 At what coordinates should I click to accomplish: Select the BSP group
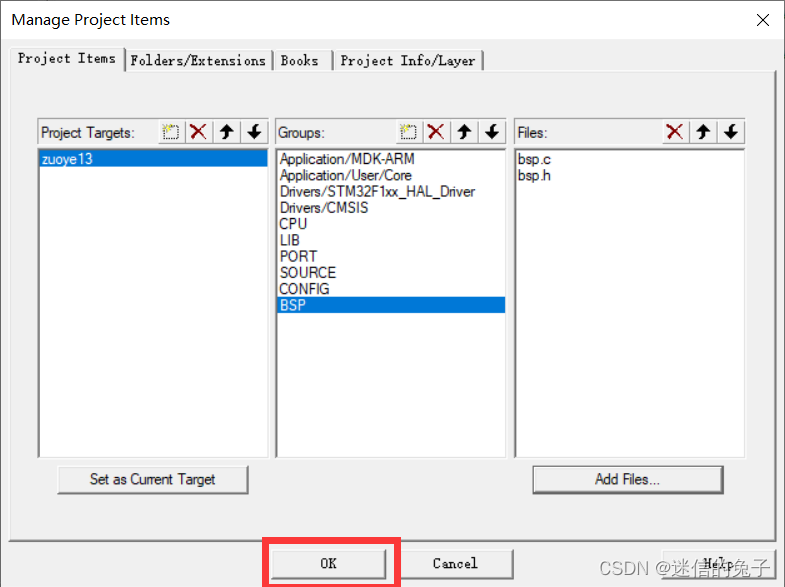(x=391, y=305)
